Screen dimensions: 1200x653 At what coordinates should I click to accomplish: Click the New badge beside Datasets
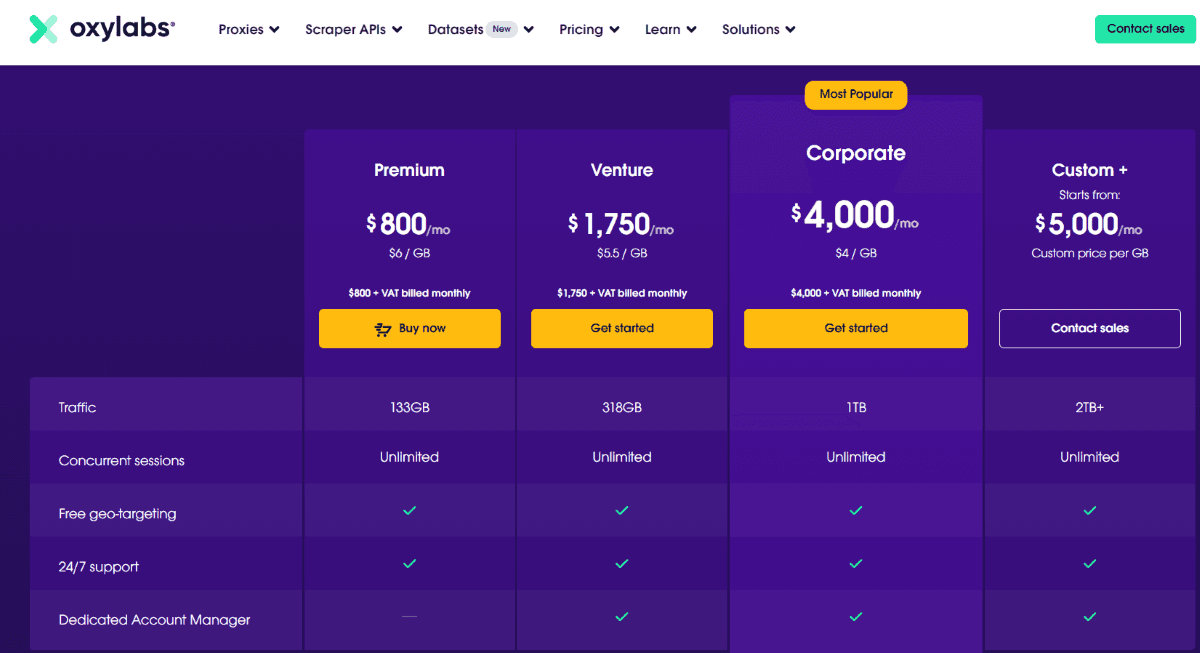502,29
